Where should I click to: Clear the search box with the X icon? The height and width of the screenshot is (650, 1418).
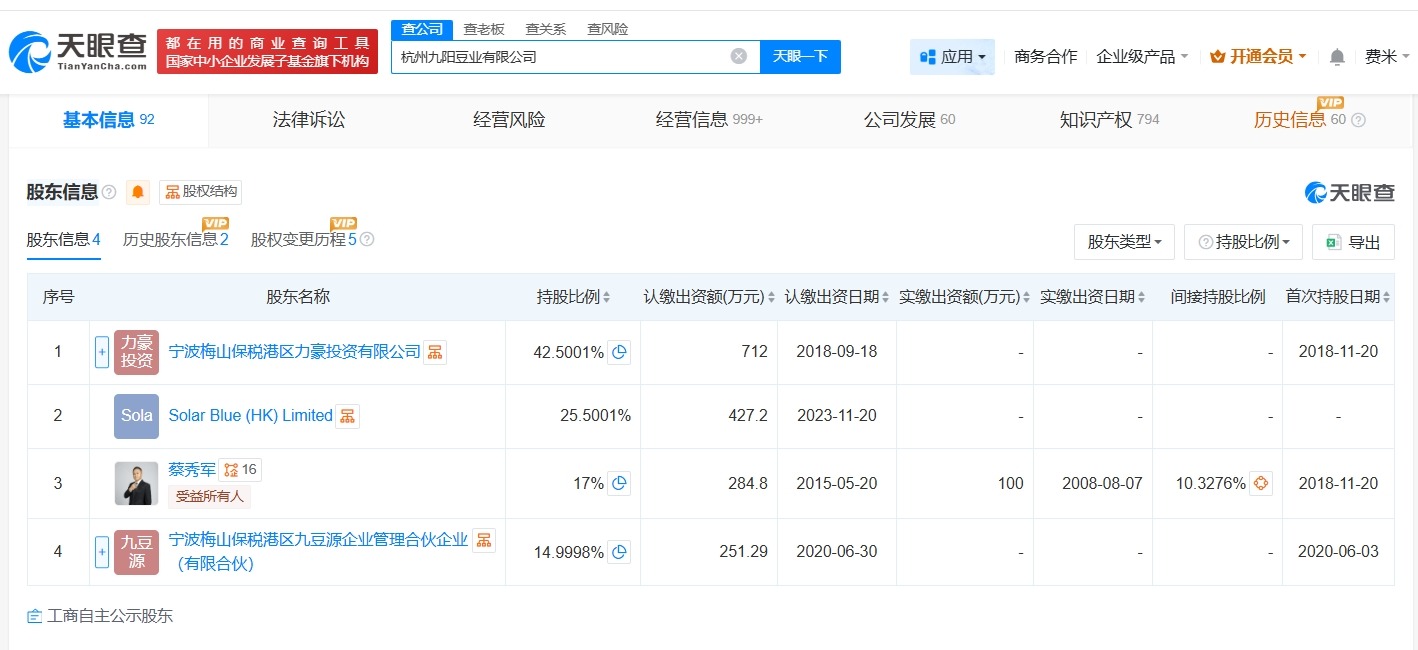739,55
